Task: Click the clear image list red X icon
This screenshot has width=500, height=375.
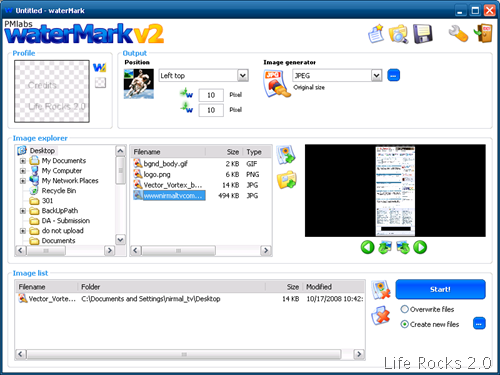Action: pos(381,315)
